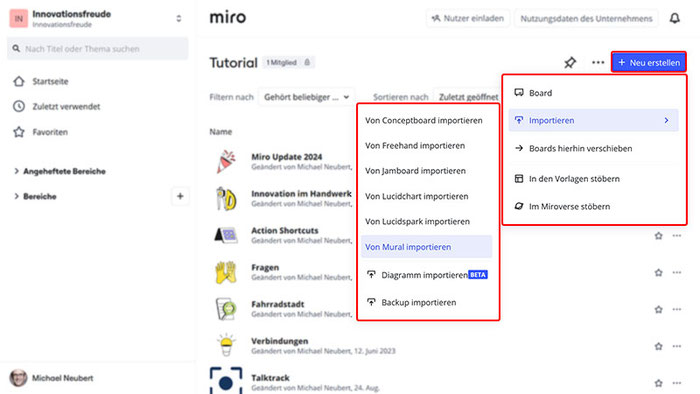This screenshot has width=700, height=394.
Task: Open the Gehört beliebiger filter dropdown
Action: coord(306,97)
